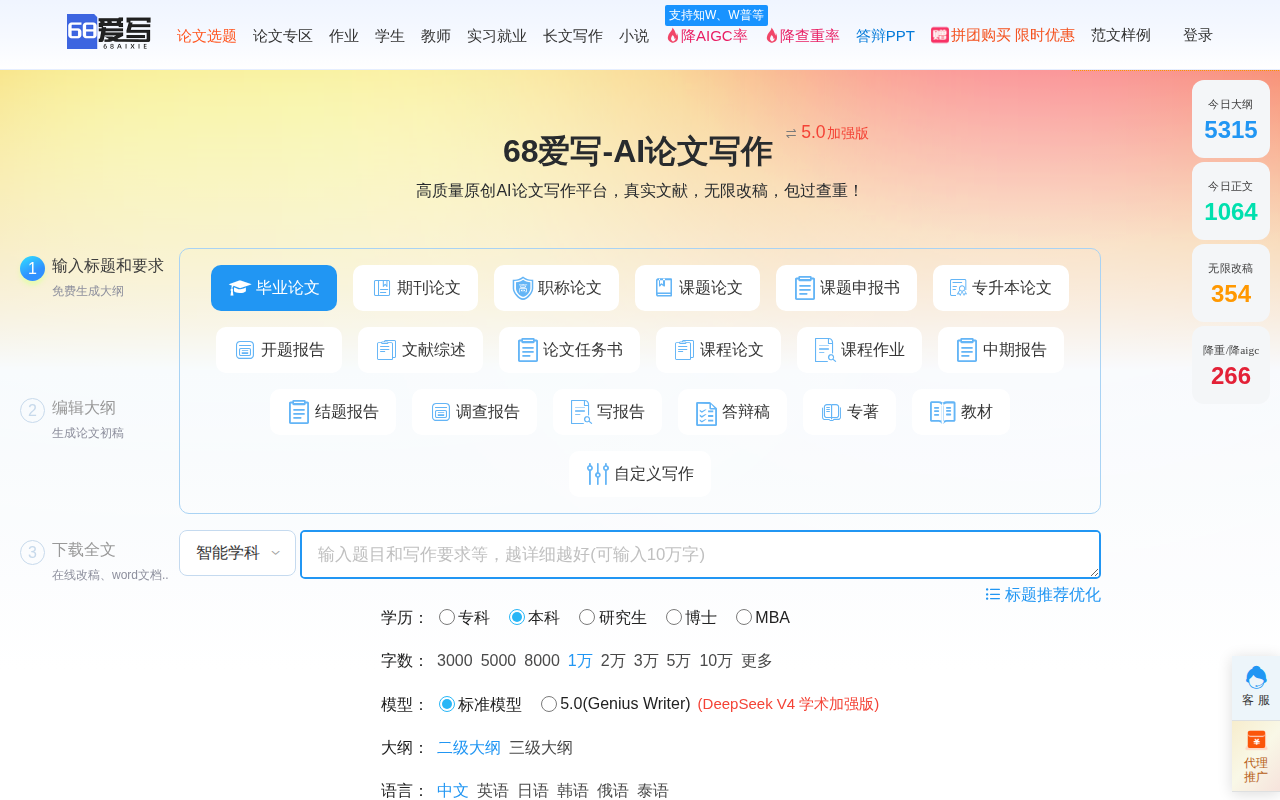
Task: Click the 专升本论文 document icon
Action: click(x=958, y=288)
